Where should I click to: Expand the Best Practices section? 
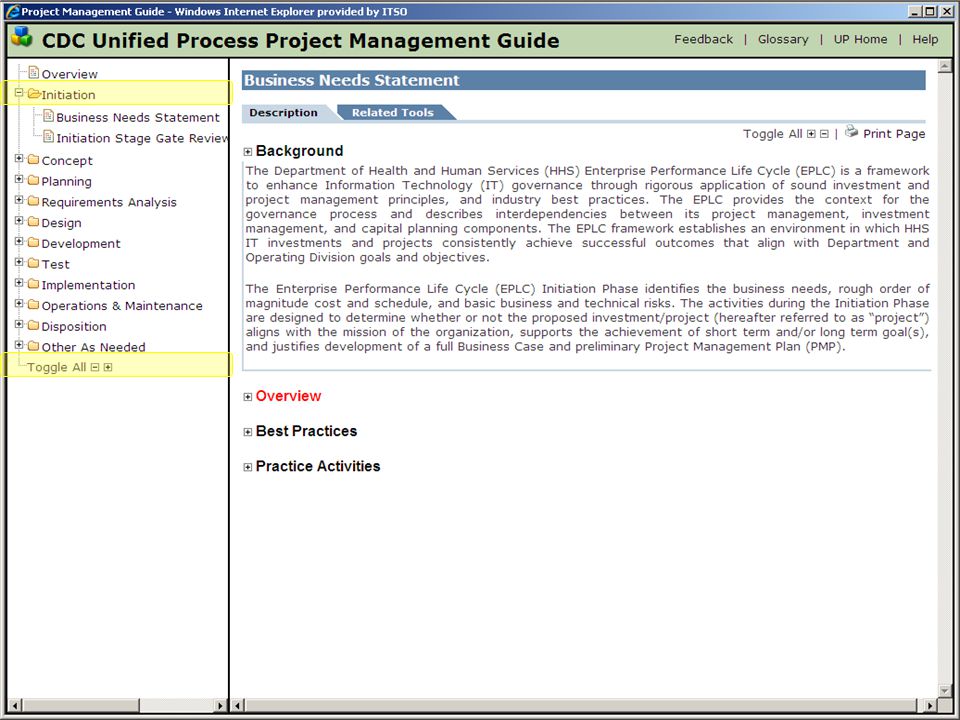248,432
